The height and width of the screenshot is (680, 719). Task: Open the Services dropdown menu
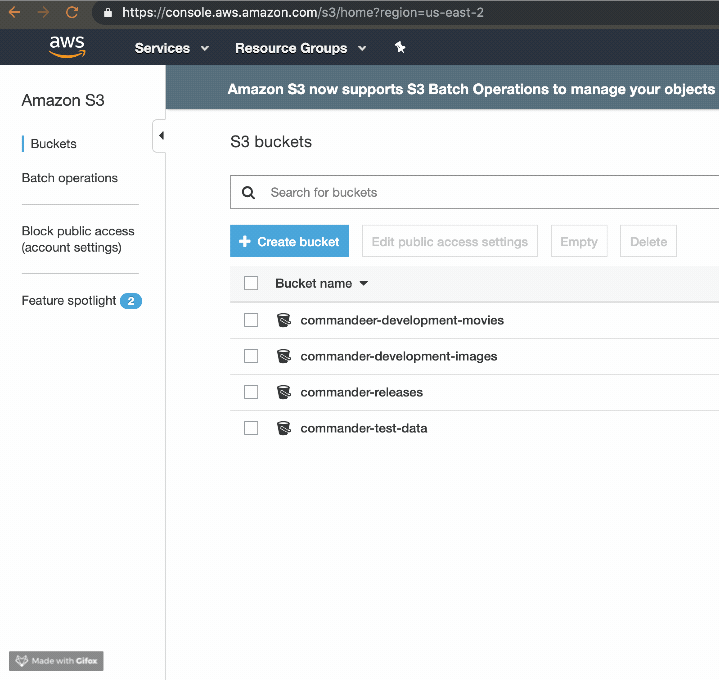[171, 48]
